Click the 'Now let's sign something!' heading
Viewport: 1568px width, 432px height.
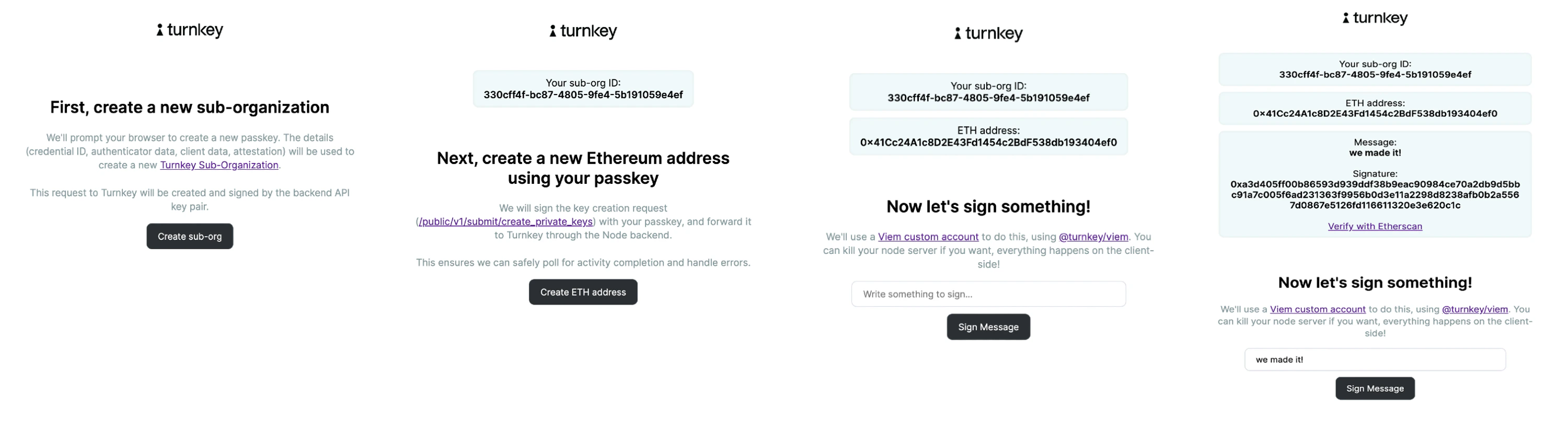tap(987, 206)
